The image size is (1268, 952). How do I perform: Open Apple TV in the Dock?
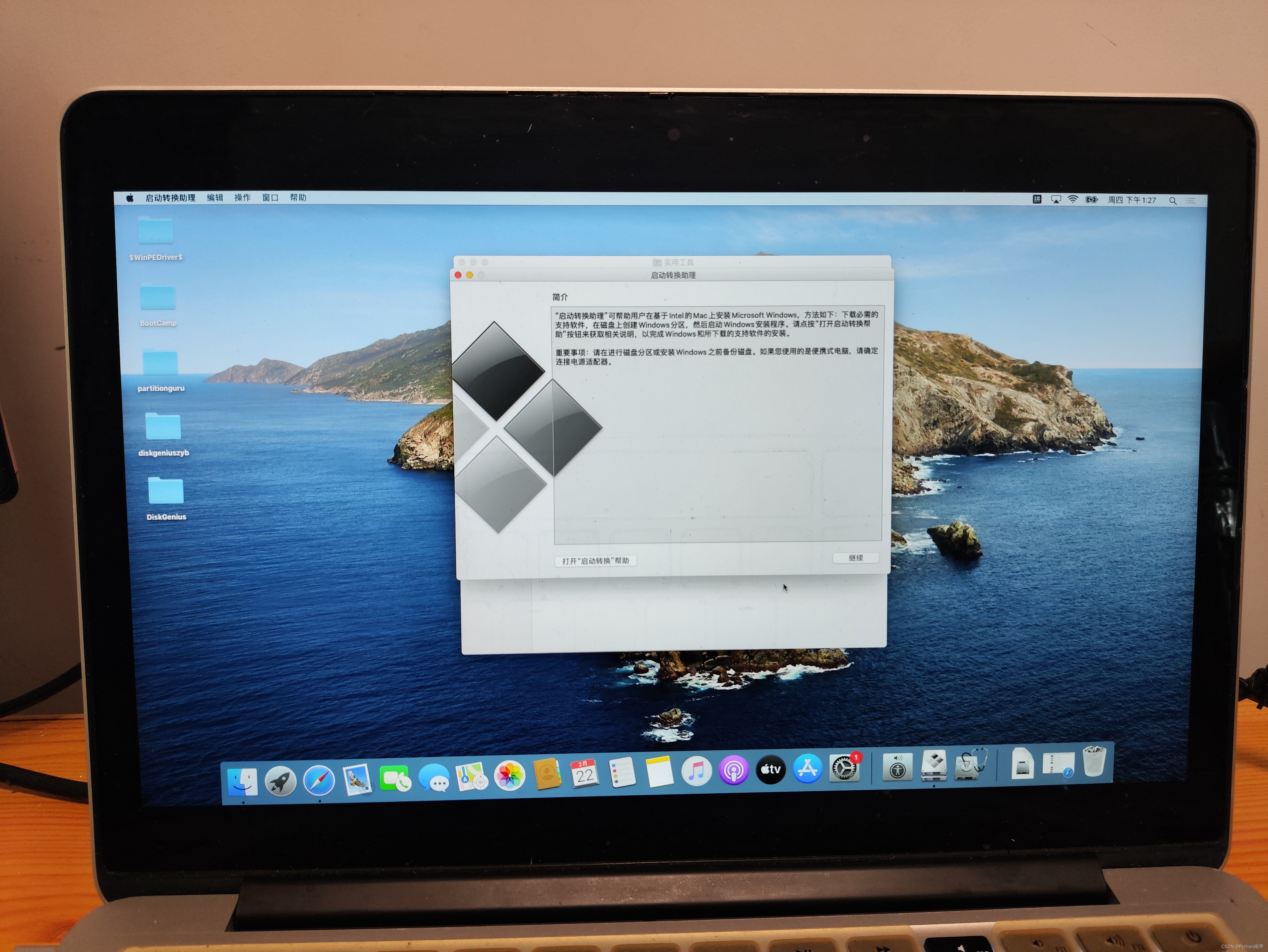771,769
